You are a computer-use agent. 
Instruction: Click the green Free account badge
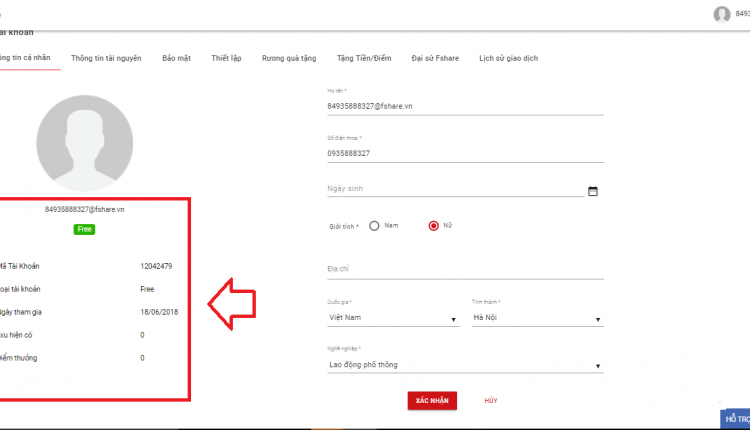(x=84, y=230)
